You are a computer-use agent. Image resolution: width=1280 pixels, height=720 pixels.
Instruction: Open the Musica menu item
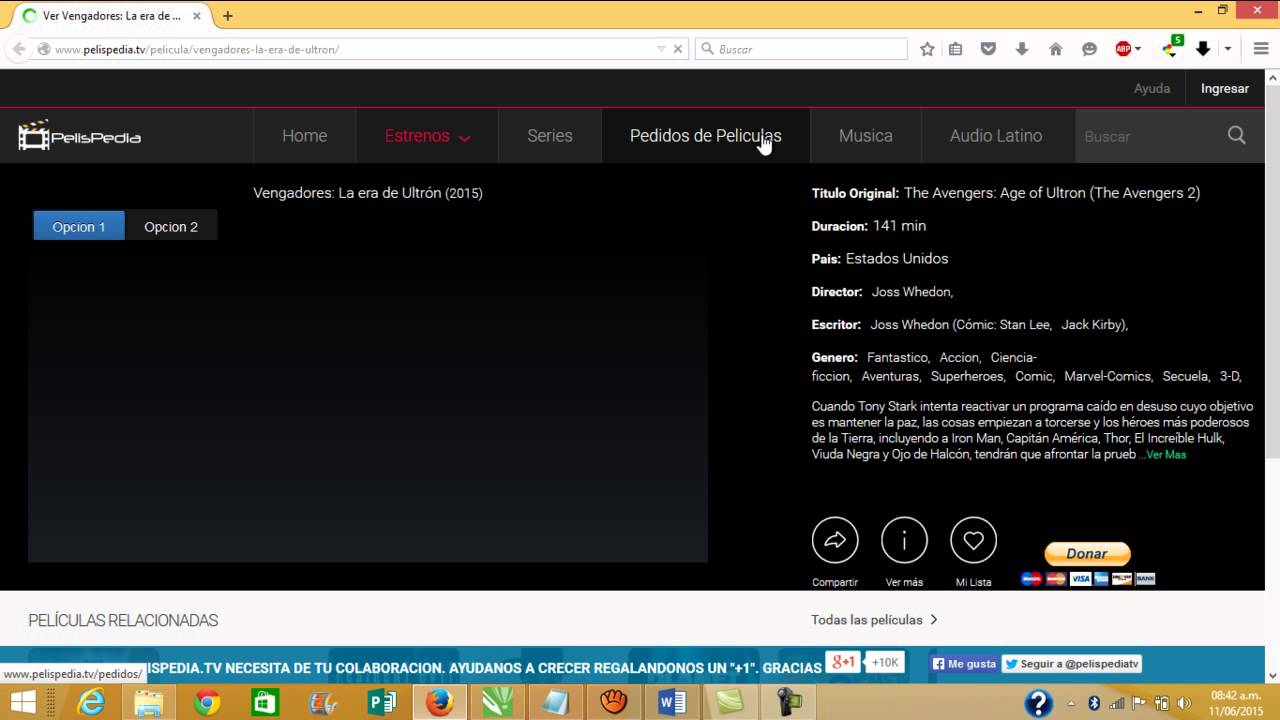coord(866,135)
